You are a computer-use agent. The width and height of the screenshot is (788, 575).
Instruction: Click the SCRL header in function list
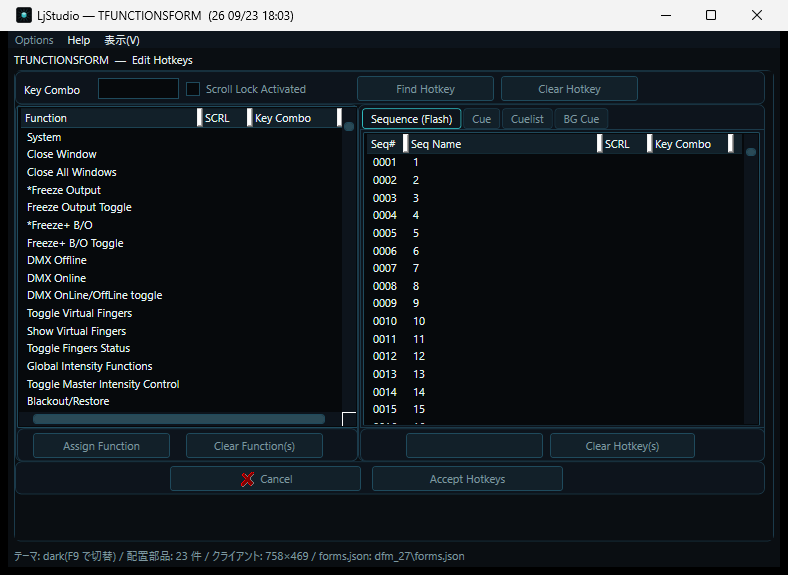coord(225,118)
